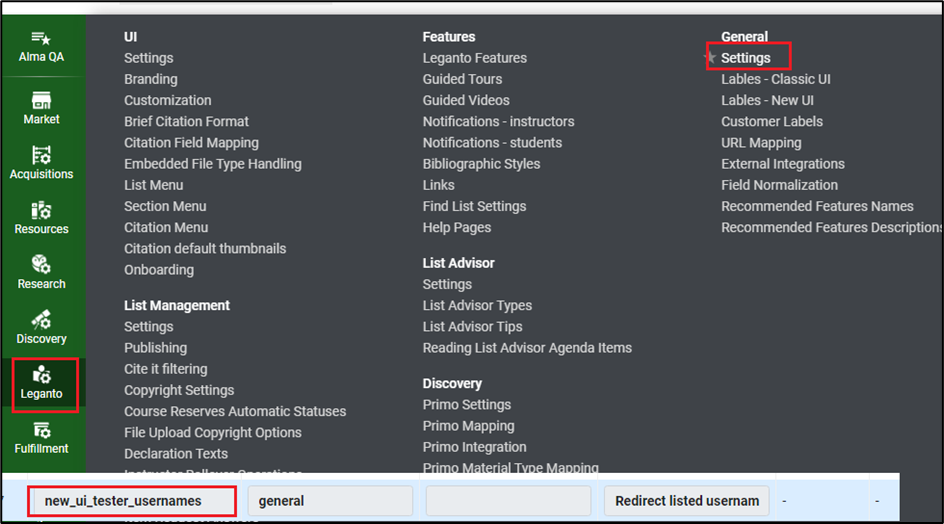This screenshot has height=524, width=944.
Task: Open External Integrations
Action: pyautogui.click(x=783, y=164)
